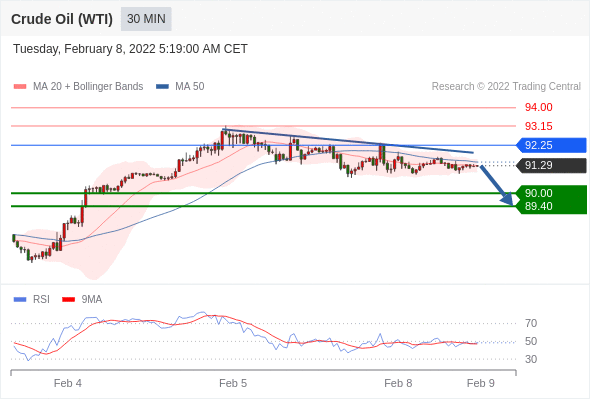Click the 93.15 red resistance label

pos(538,126)
